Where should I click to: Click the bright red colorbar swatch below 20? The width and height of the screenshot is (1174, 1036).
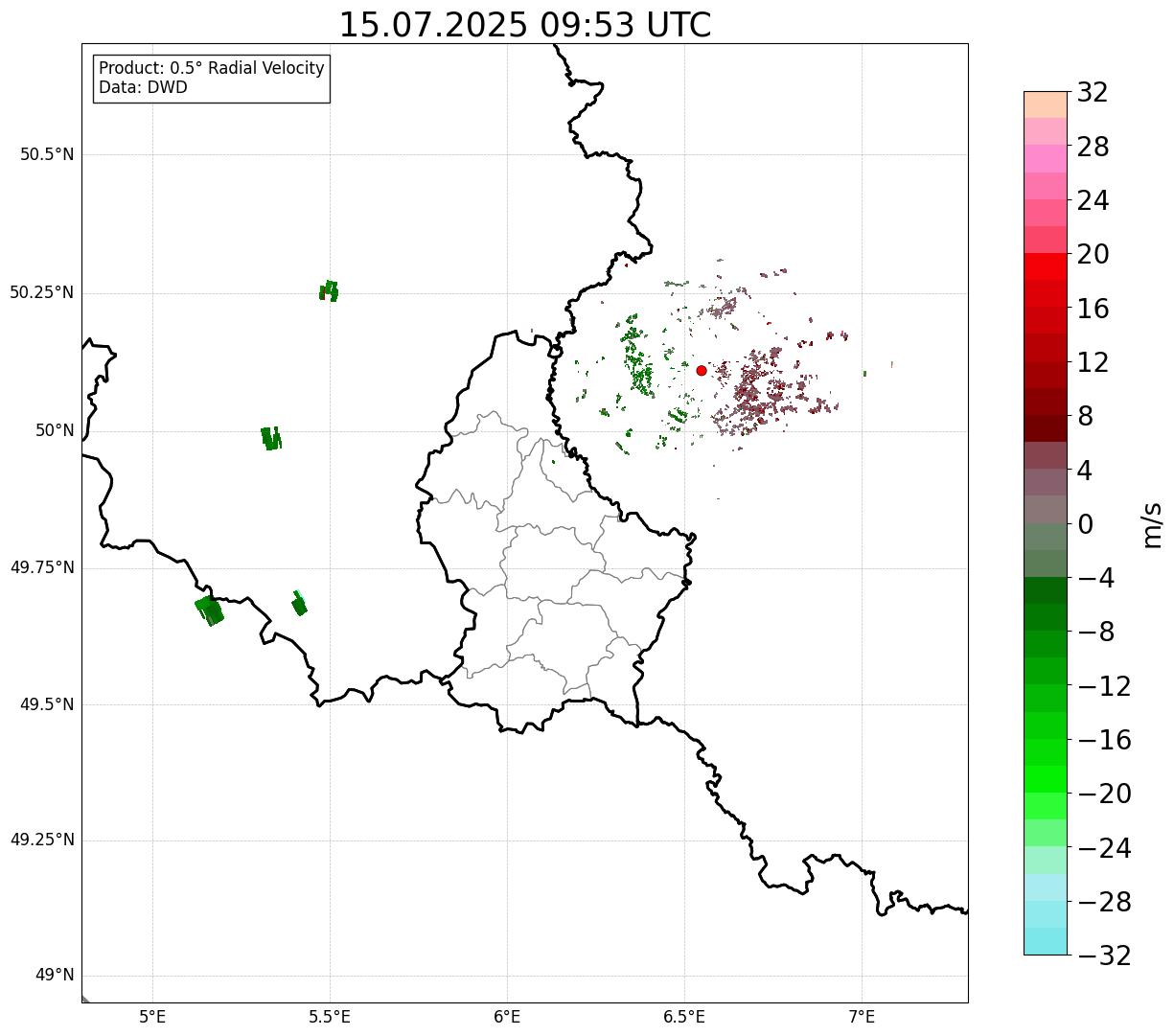(x=1046, y=266)
